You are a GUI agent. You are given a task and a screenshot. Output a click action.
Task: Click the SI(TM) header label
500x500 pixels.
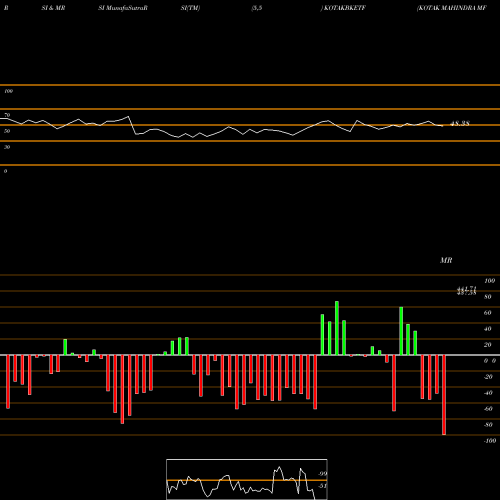(x=190, y=8)
